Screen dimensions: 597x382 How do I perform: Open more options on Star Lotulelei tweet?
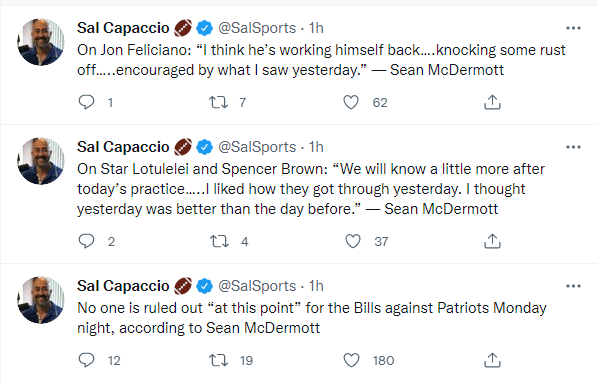point(573,147)
